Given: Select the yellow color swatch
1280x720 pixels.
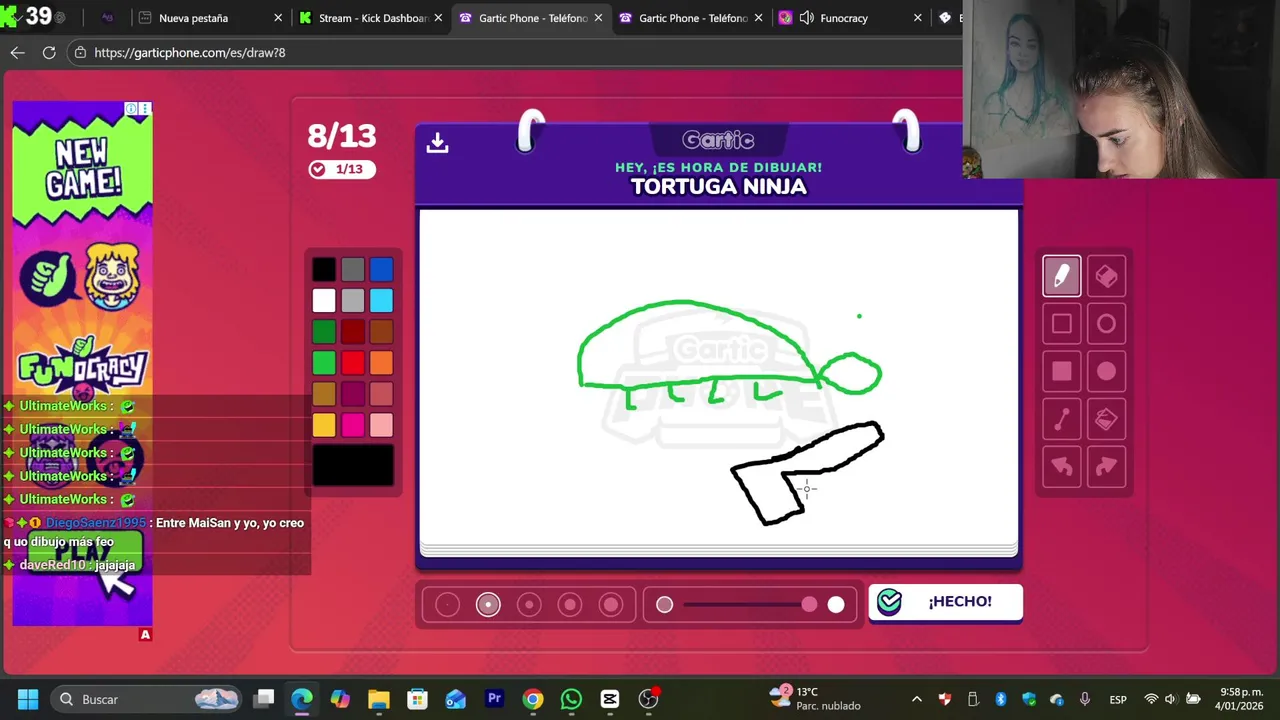Looking at the screenshot, I should 324,425.
